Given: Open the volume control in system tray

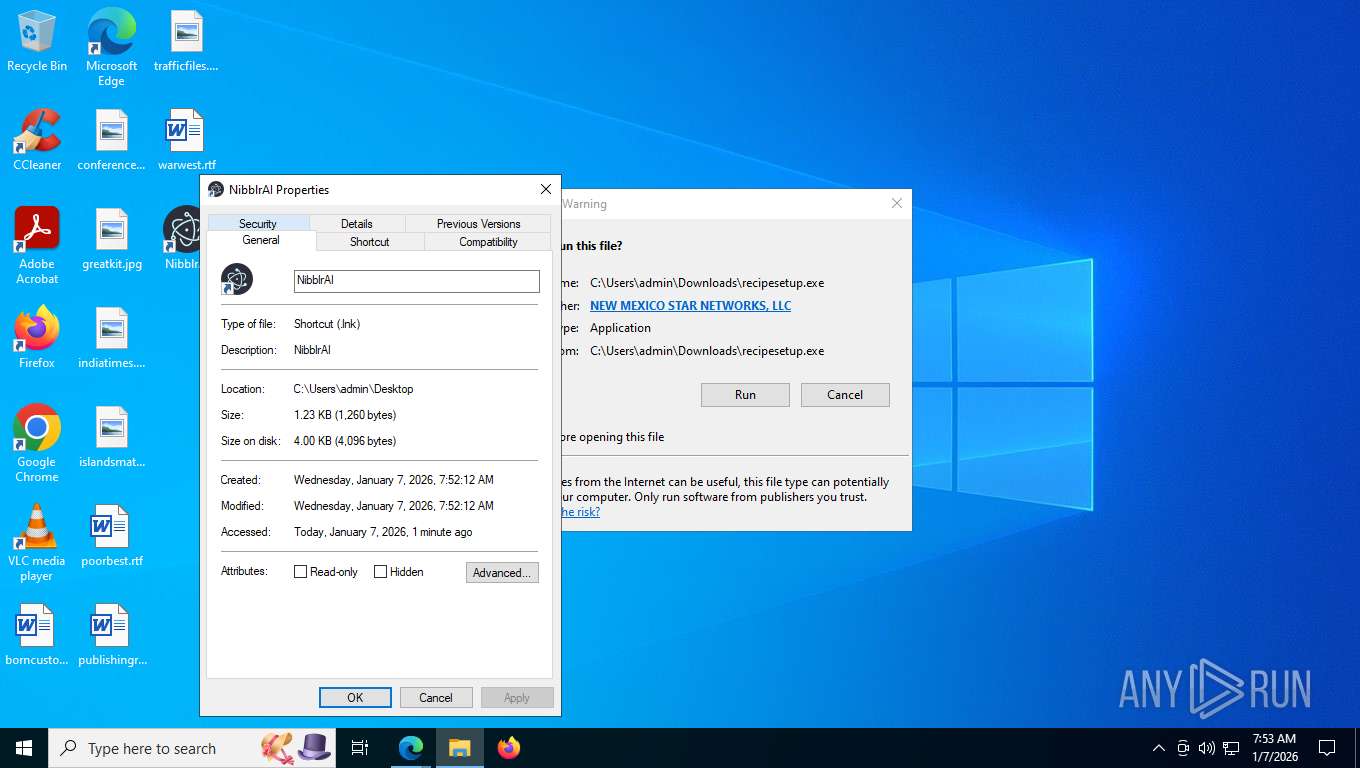Looking at the screenshot, I should coord(1207,748).
